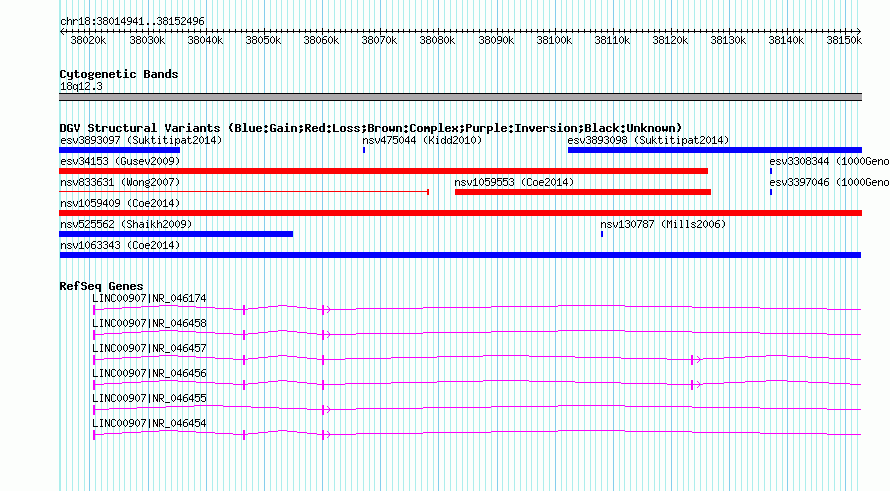Select the blue nsv1063343 gain bar
The width and height of the screenshot is (890, 491).
pyautogui.click(x=460, y=255)
